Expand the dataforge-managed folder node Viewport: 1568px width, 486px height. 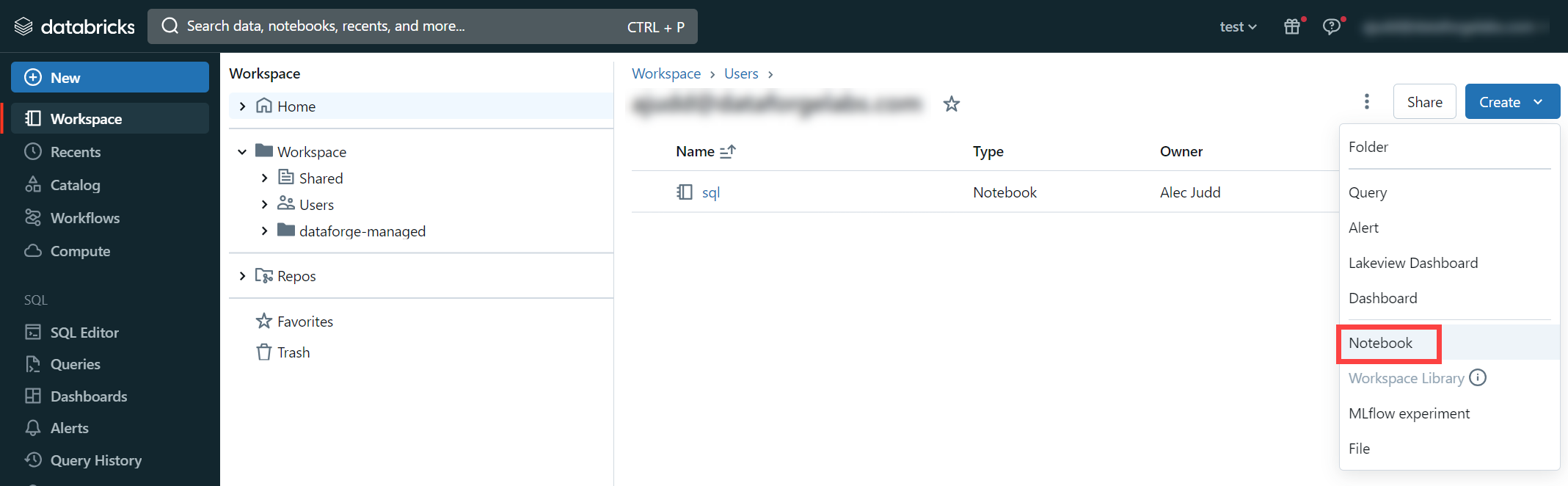[x=264, y=231]
